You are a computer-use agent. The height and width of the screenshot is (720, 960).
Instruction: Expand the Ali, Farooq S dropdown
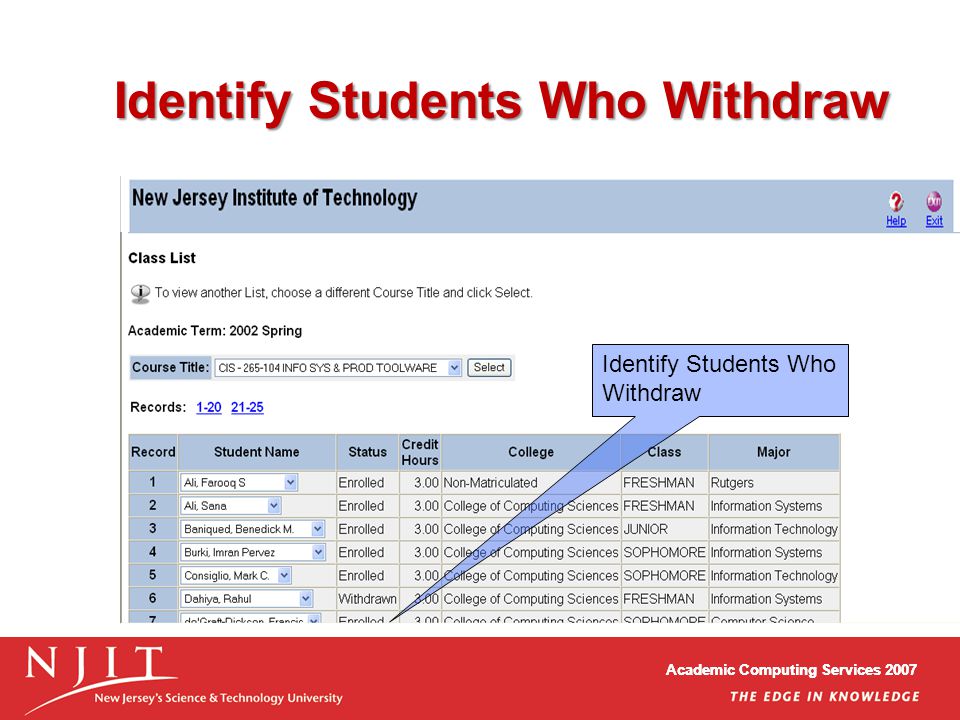(x=290, y=482)
